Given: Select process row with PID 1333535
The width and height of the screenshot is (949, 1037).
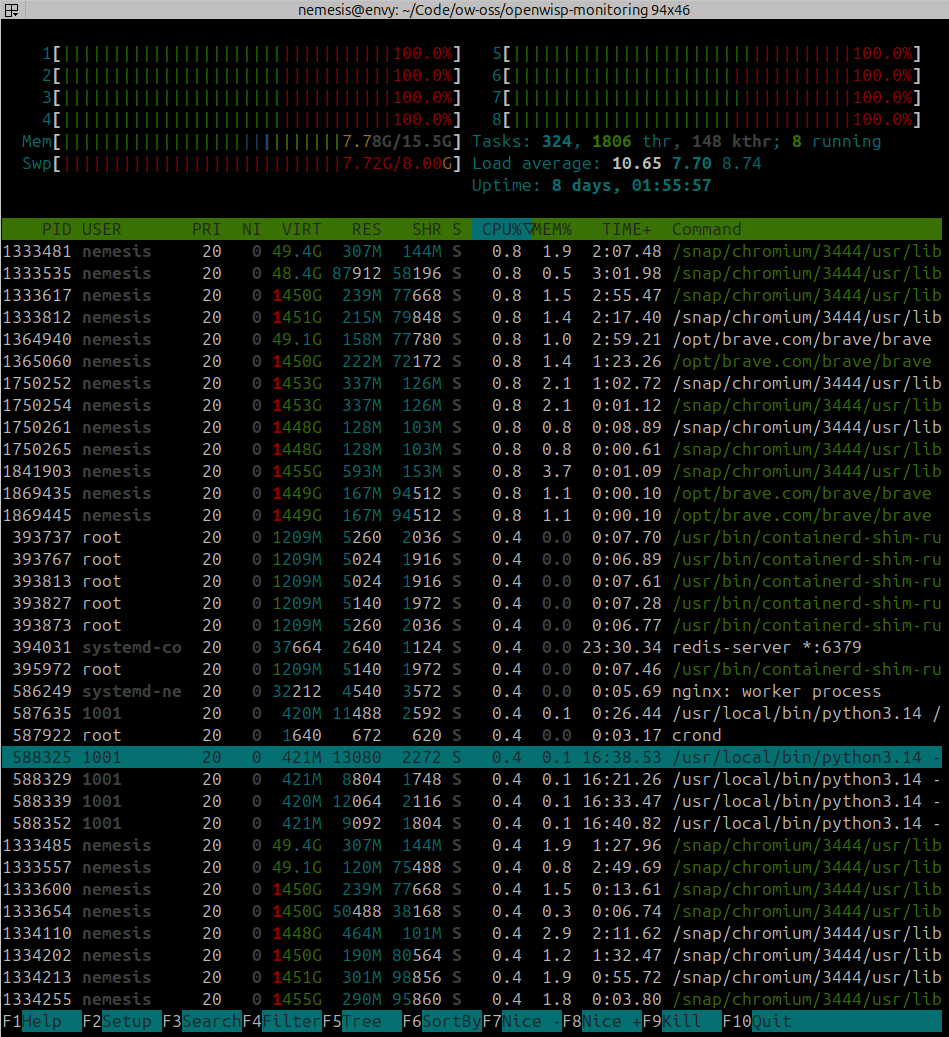Looking at the screenshot, I should tap(472, 273).
